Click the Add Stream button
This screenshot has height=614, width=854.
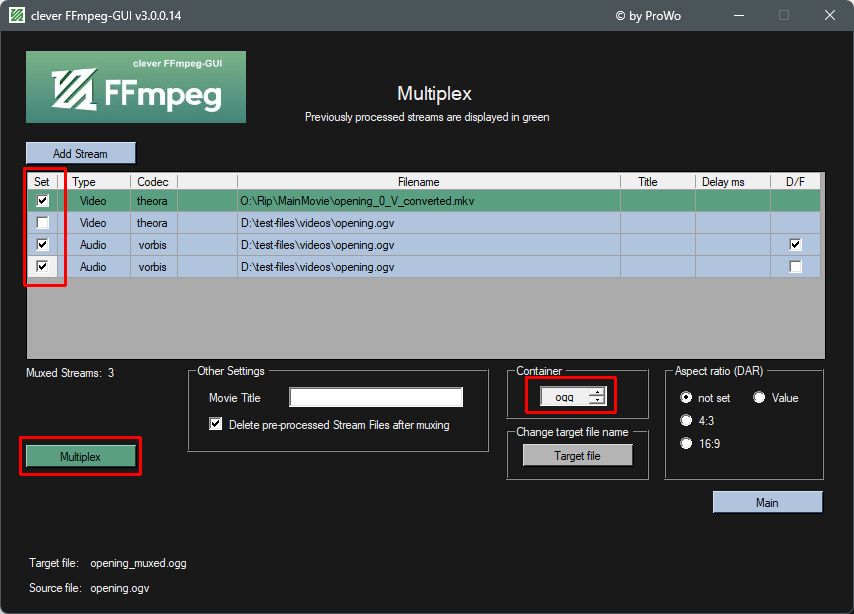point(81,153)
